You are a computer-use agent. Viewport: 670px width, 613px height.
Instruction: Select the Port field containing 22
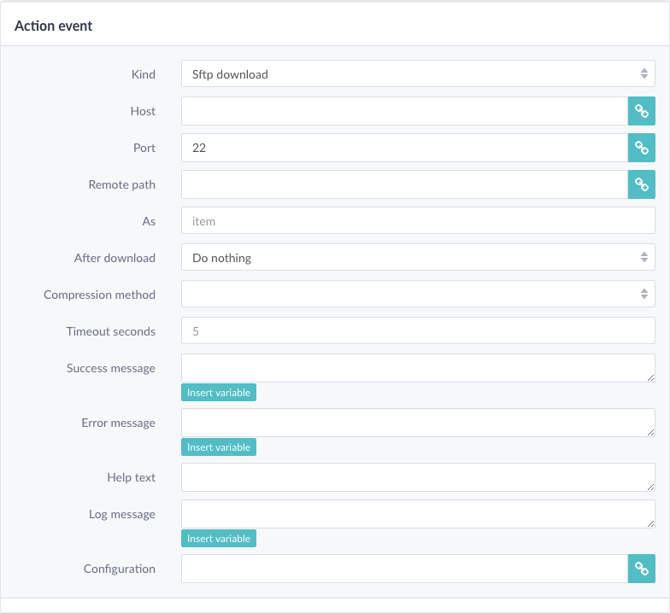tap(404, 148)
